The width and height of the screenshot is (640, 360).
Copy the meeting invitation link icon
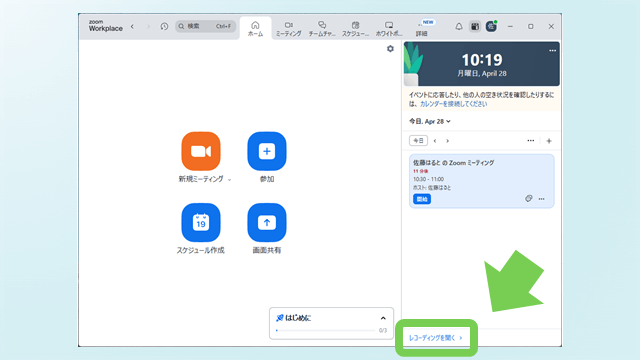[529, 199]
